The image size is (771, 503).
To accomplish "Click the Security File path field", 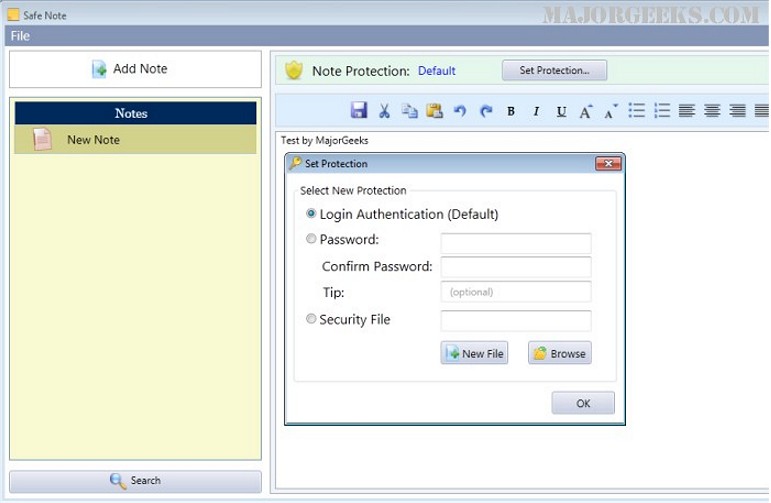I will tap(516, 321).
